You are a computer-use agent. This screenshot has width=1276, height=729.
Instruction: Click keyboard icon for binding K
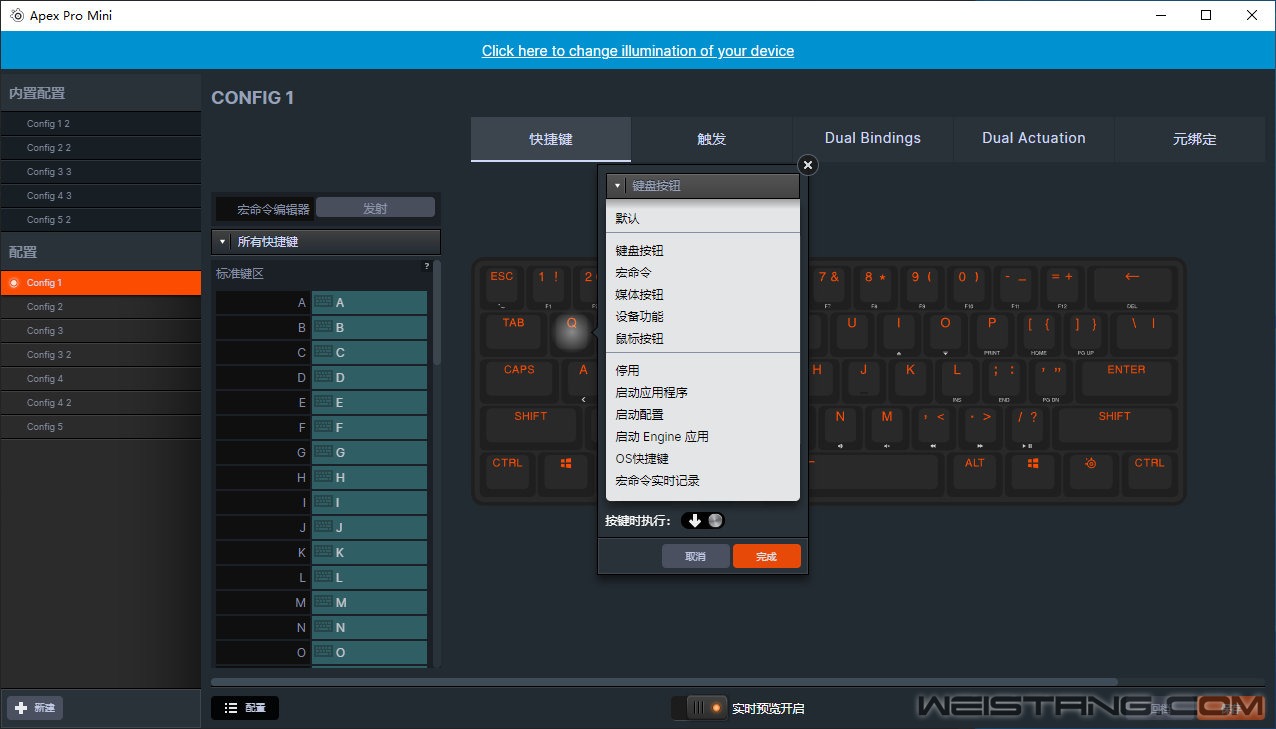[323, 552]
